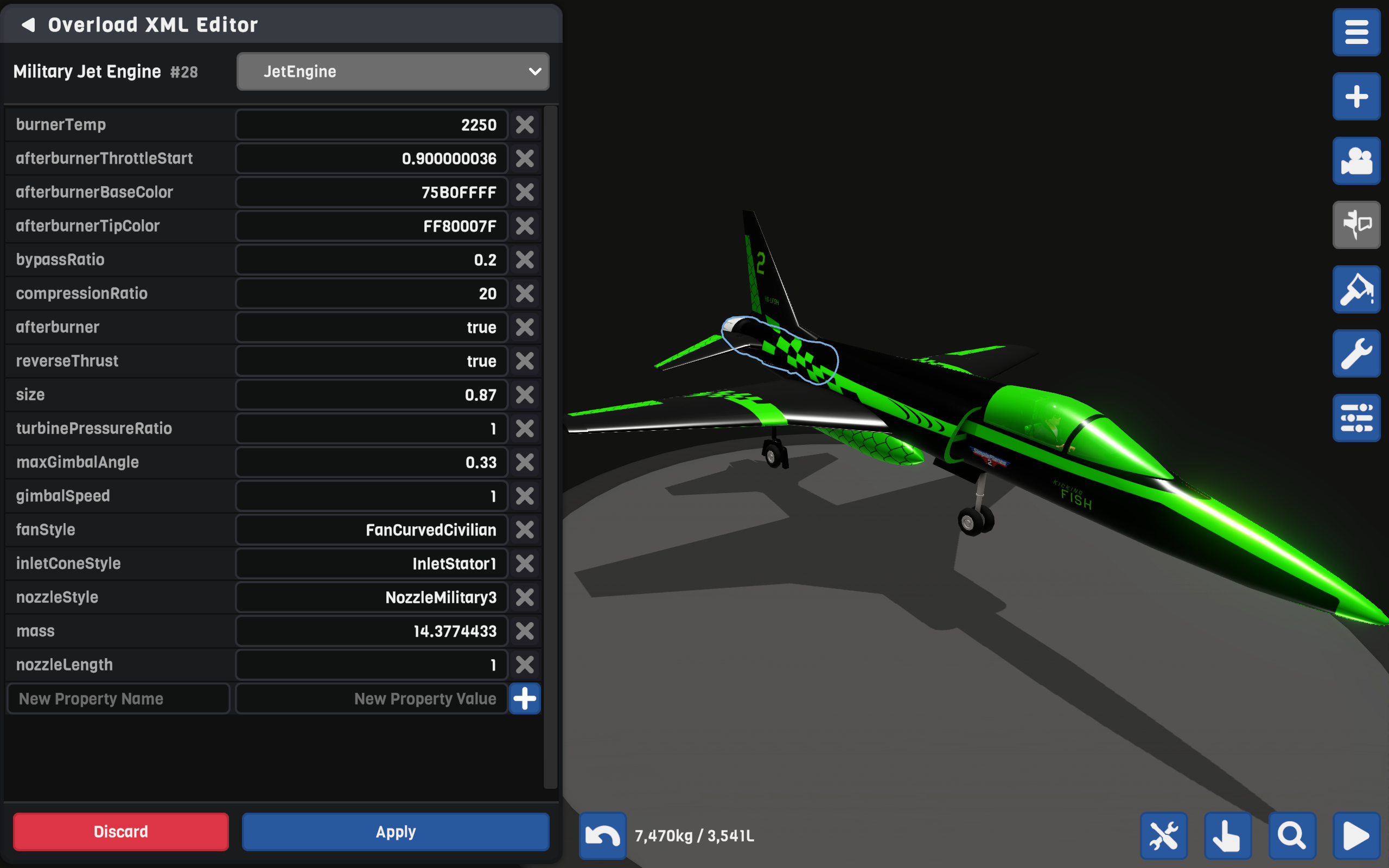The width and height of the screenshot is (1389, 868).
Task: Go back using the Overload XML Editor arrow
Action: [28, 25]
